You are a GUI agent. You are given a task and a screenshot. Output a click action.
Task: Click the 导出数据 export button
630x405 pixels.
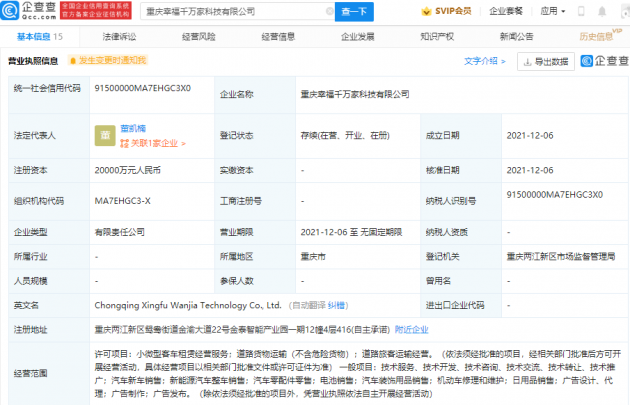click(546, 61)
